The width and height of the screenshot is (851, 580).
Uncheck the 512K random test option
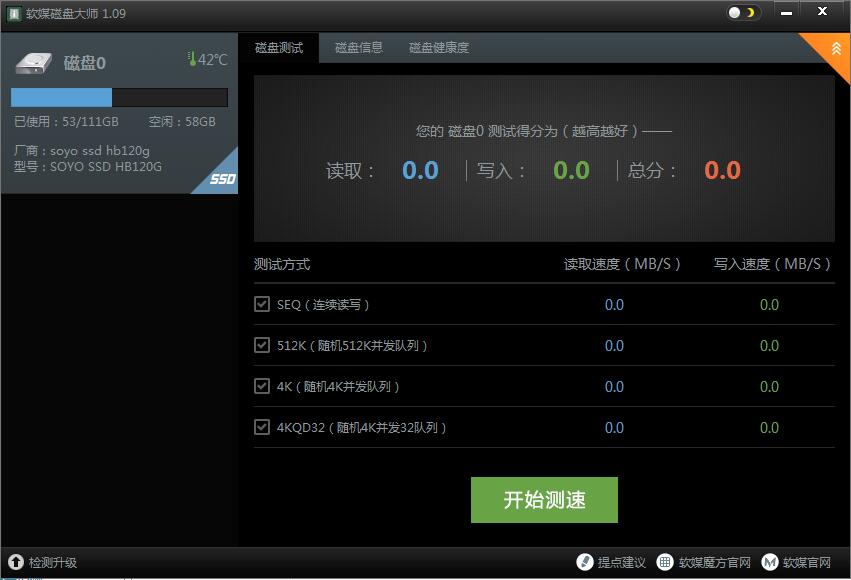point(263,345)
